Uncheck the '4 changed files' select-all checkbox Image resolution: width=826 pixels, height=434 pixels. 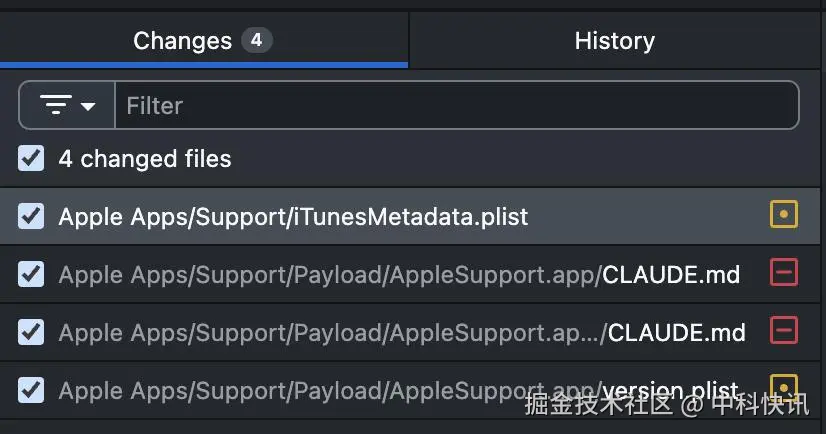(31, 159)
